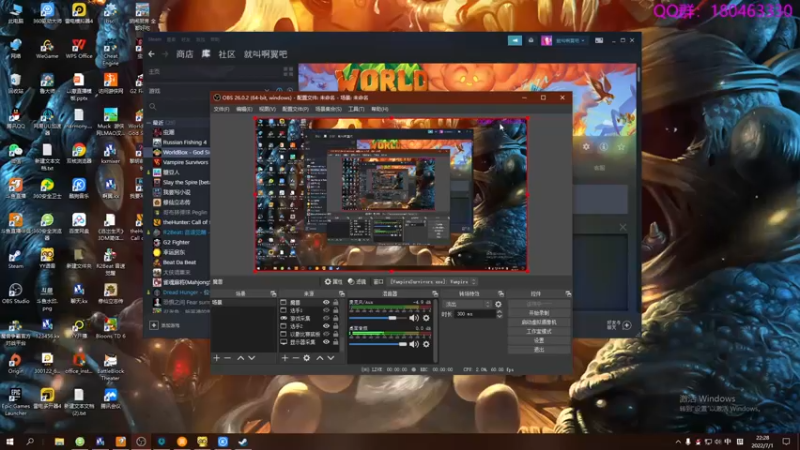Click Windows Start button on taskbar
This screenshot has width=800, height=450.
tap(10, 441)
